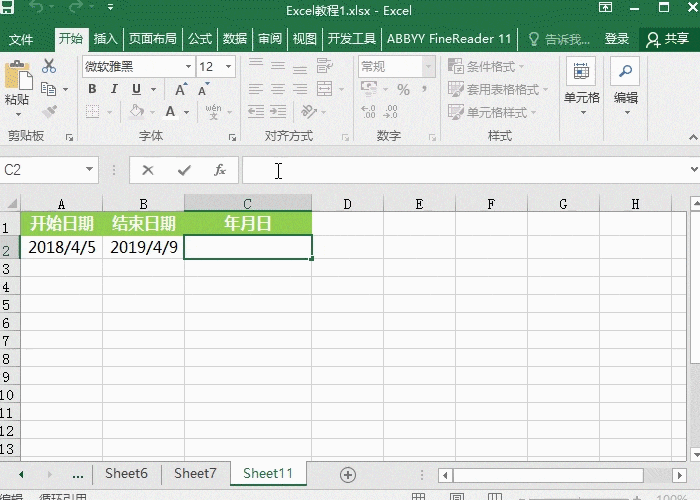Click the wrap text icon
Image resolution: width=700 pixels, height=500 pixels.
(x=325, y=66)
